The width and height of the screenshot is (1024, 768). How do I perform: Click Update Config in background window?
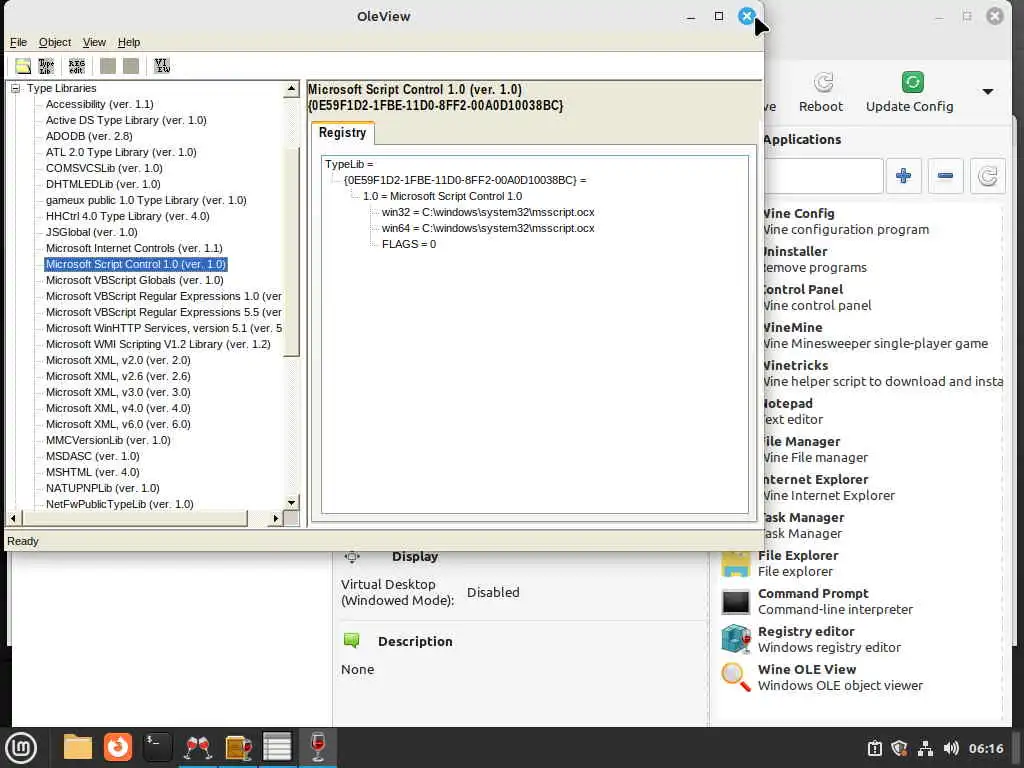[910, 93]
